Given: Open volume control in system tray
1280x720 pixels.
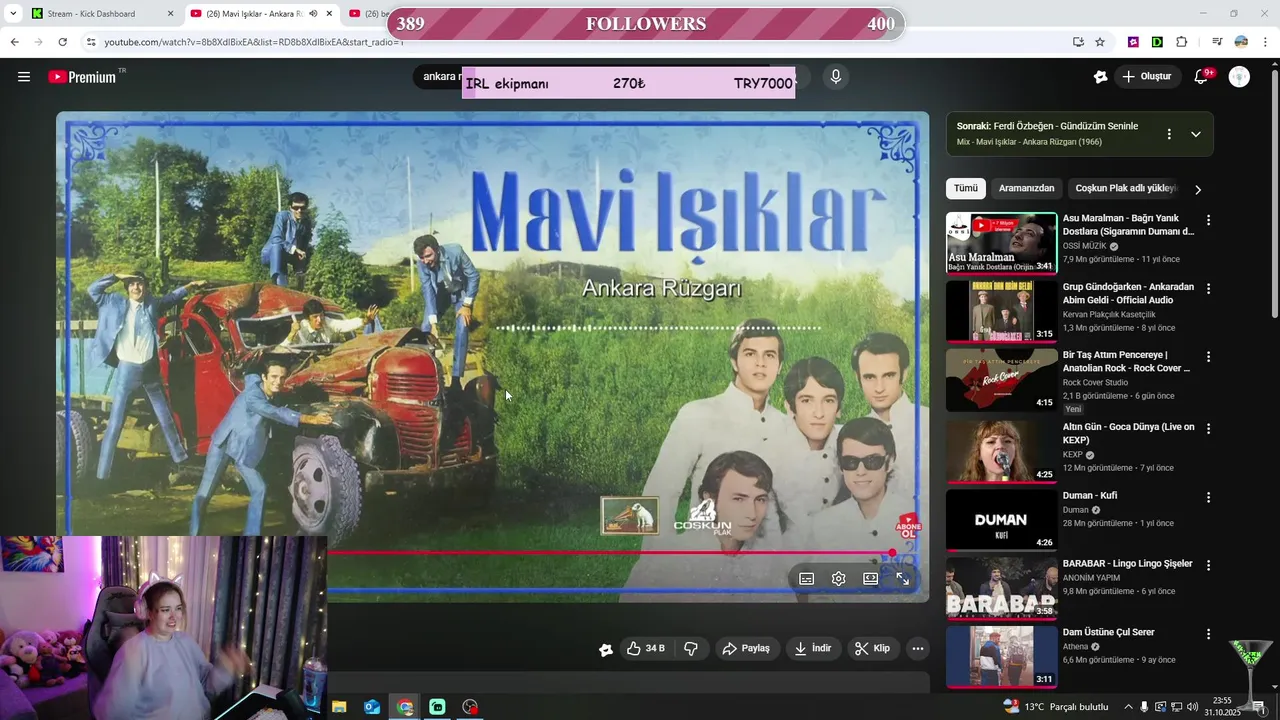Looking at the screenshot, I should click(x=1193, y=707).
